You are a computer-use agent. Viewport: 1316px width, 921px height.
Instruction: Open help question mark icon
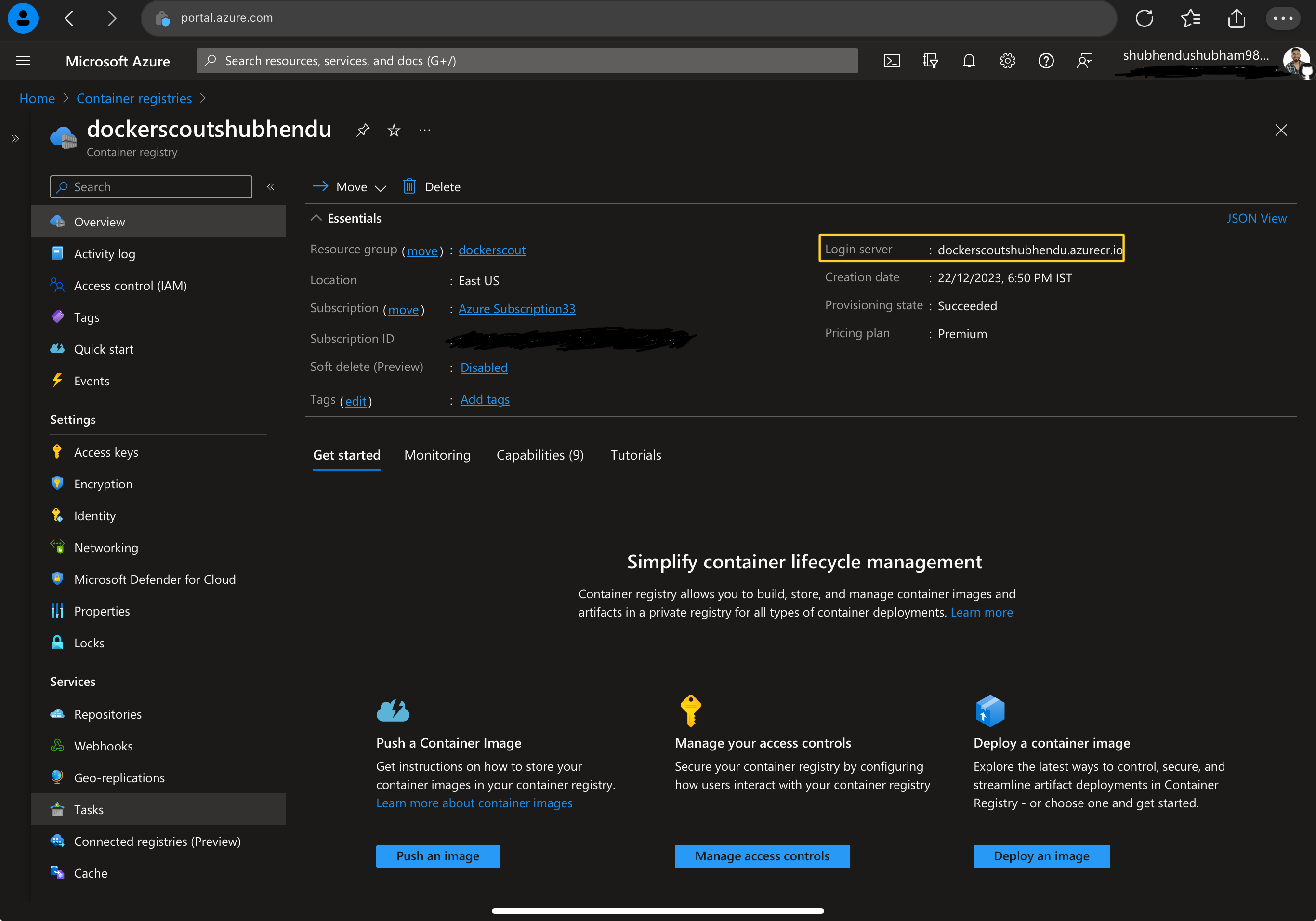[x=1046, y=61]
